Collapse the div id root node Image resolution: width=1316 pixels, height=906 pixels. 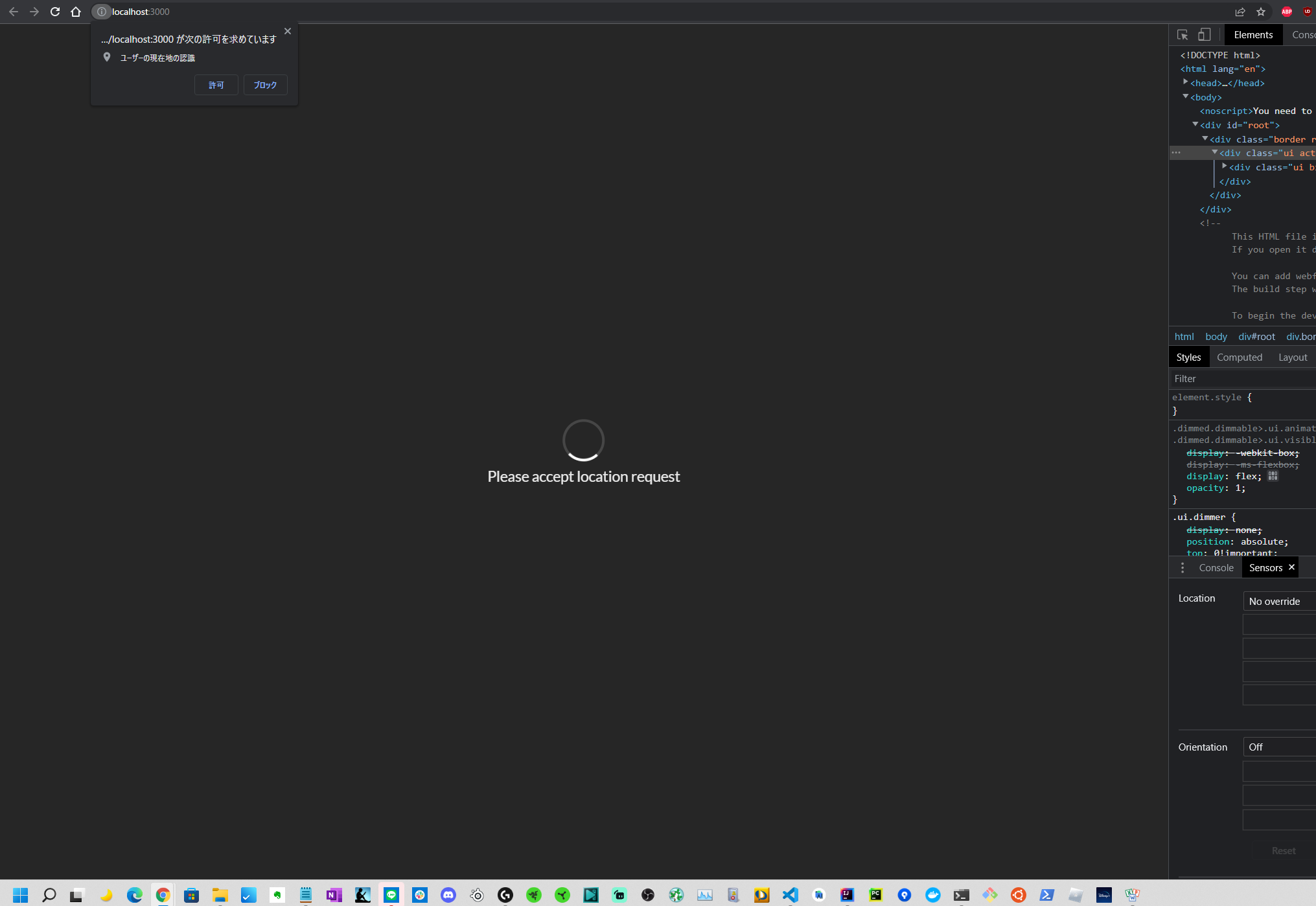[1195, 124]
